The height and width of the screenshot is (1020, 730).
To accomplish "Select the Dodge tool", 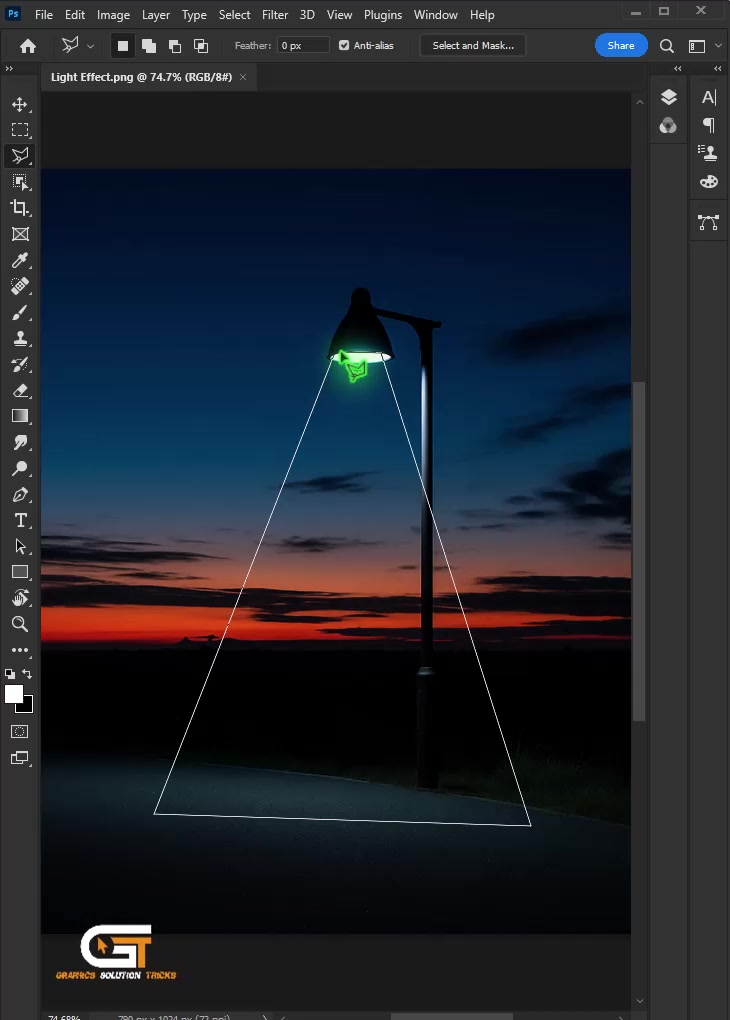I will tap(20, 468).
